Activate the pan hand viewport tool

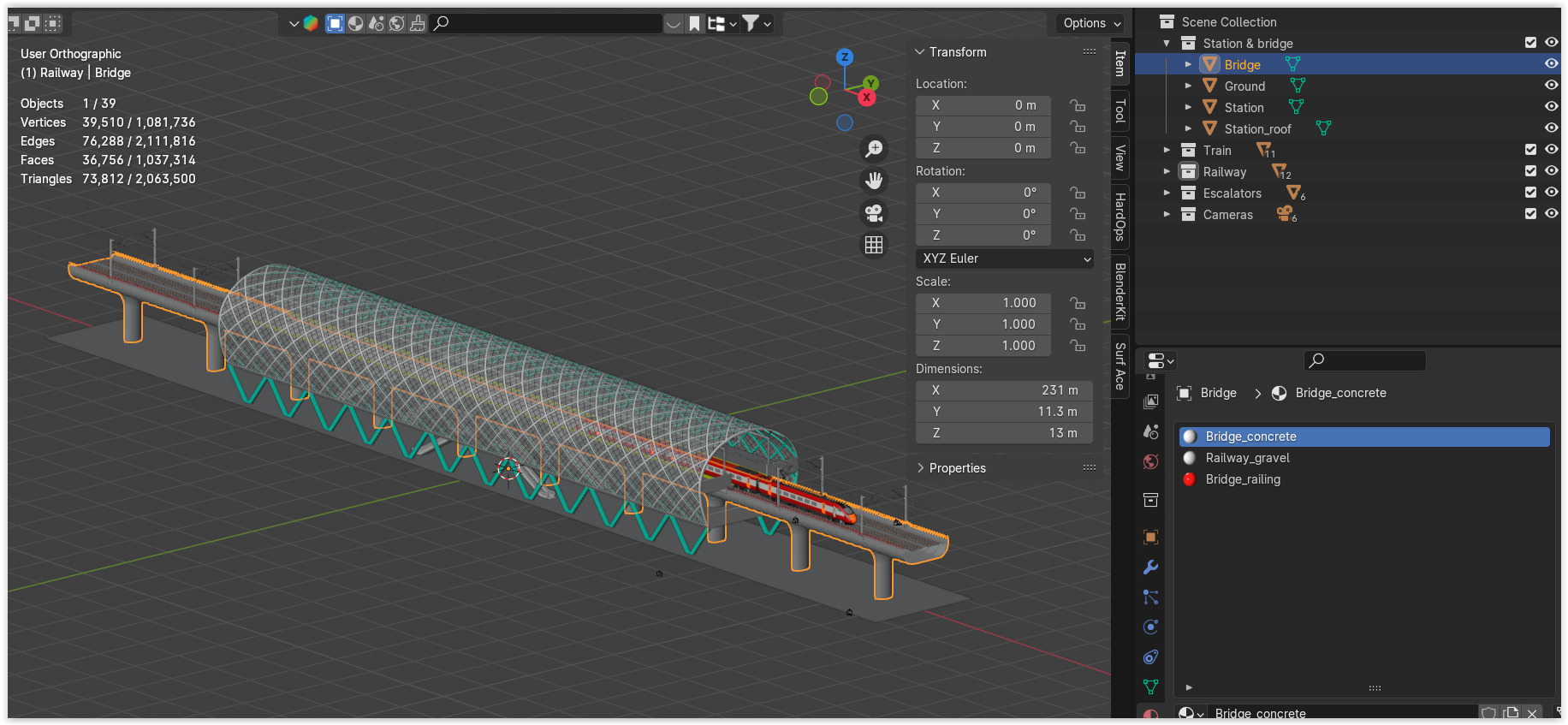(x=874, y=181)
